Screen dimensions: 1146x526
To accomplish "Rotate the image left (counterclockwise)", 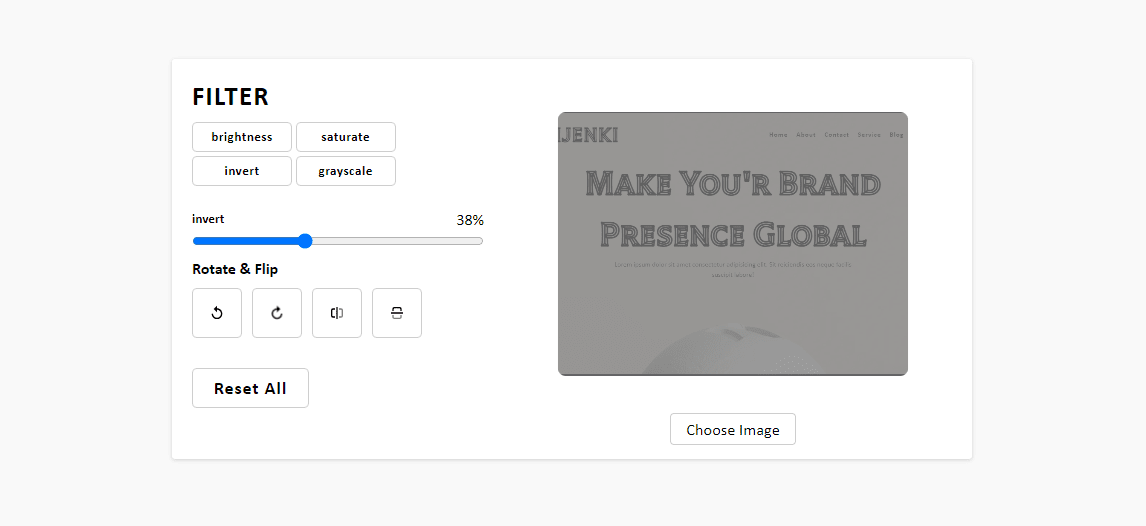I will click(x=217, y=313).
